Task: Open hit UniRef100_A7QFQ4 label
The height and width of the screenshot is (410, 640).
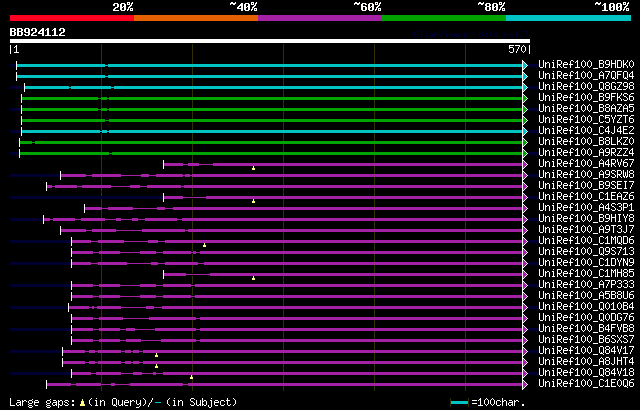Action: pos(586,75)
